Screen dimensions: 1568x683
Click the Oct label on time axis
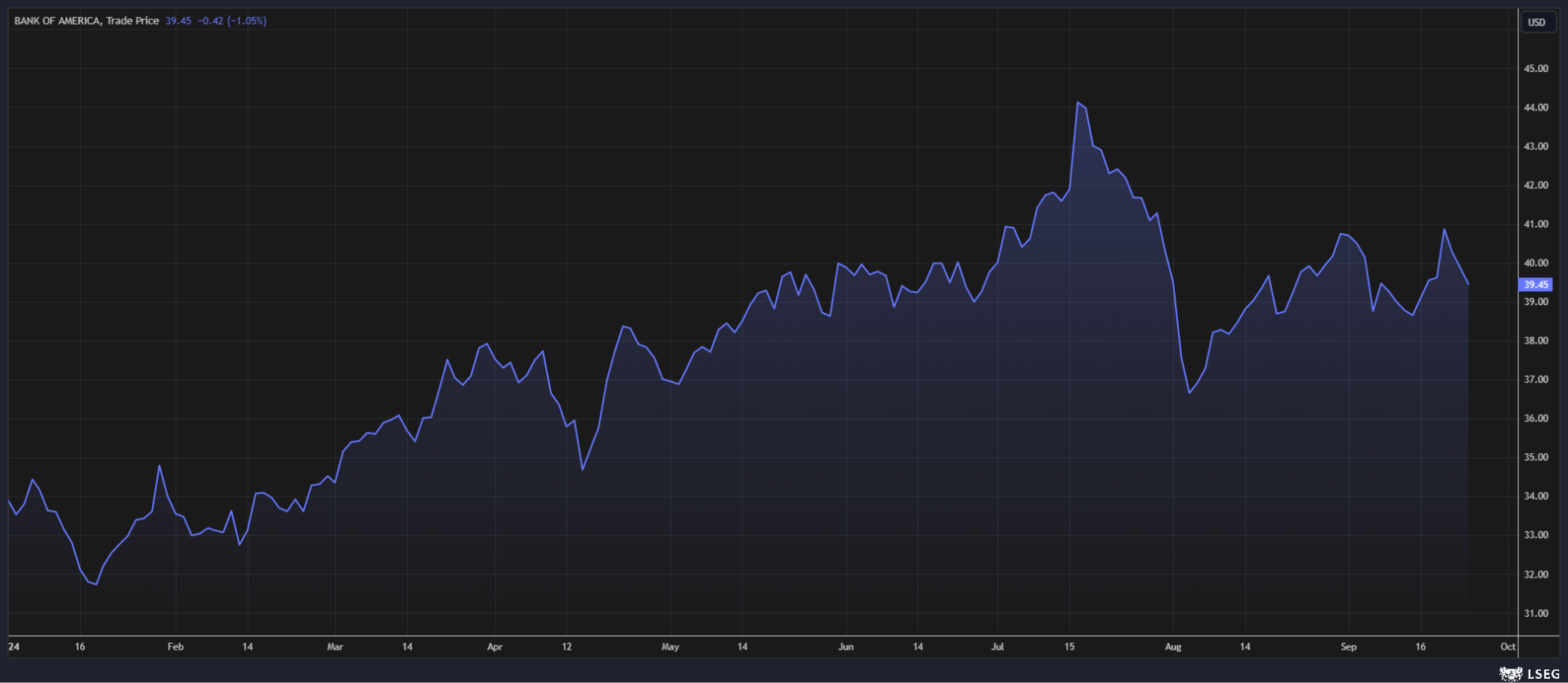pos(1508,646)
